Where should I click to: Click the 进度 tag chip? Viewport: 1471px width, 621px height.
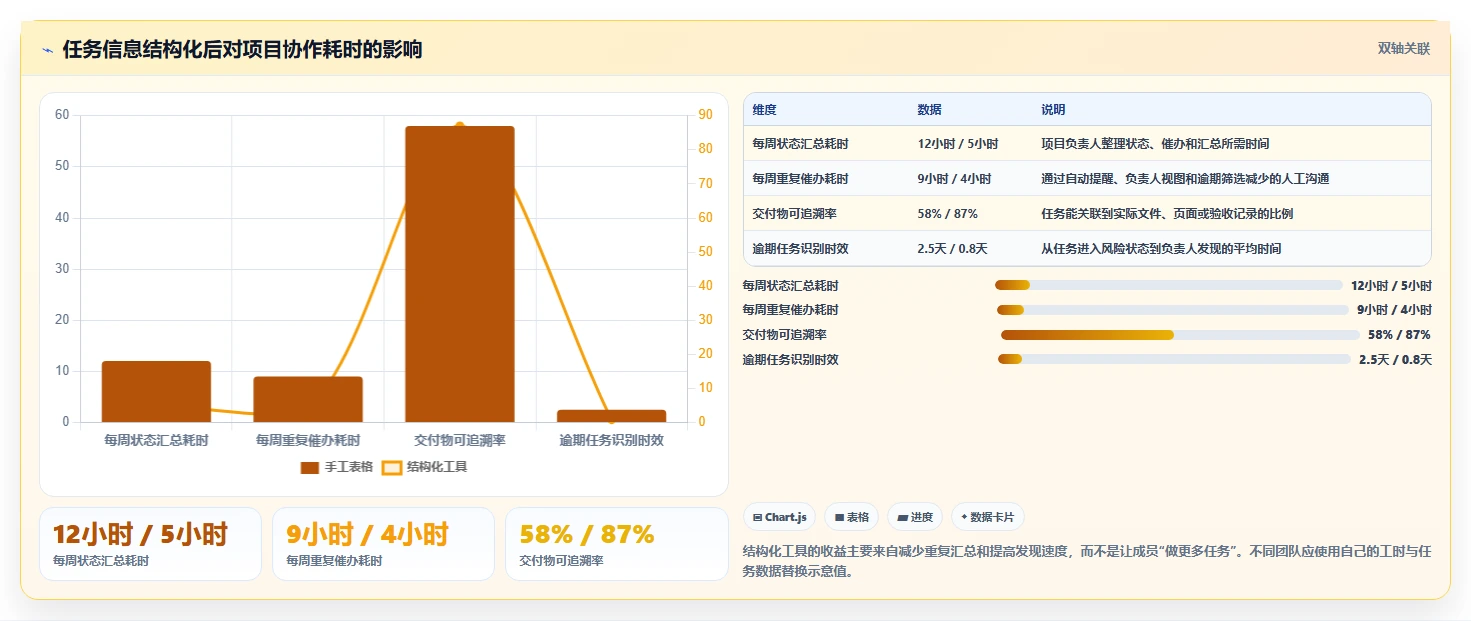click(x=915, y=517)
